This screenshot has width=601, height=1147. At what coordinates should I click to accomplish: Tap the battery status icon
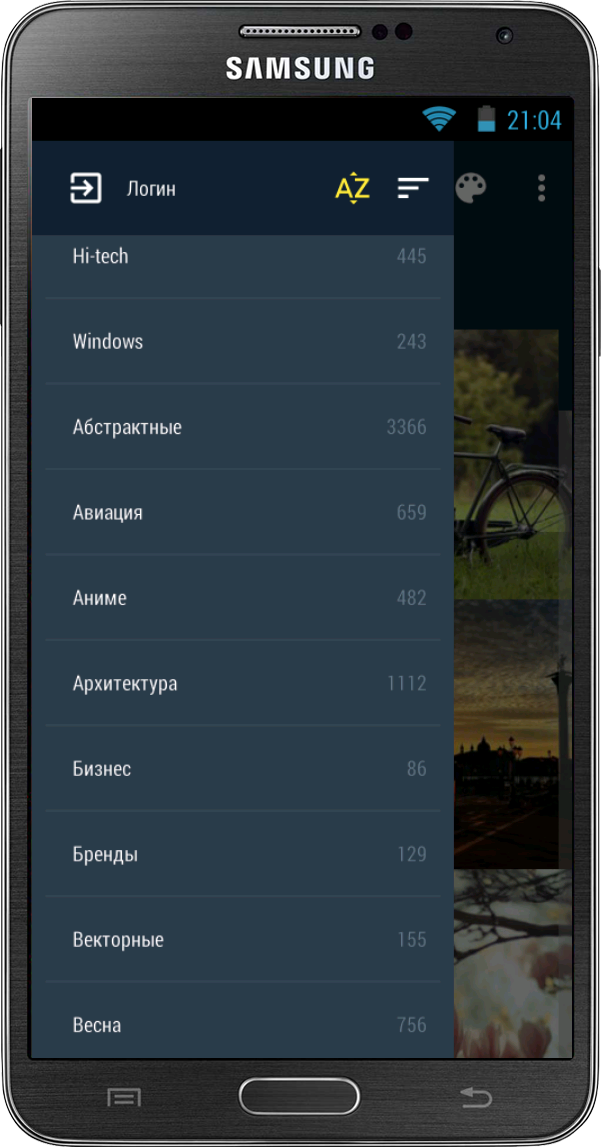click(x=485, y=119)
